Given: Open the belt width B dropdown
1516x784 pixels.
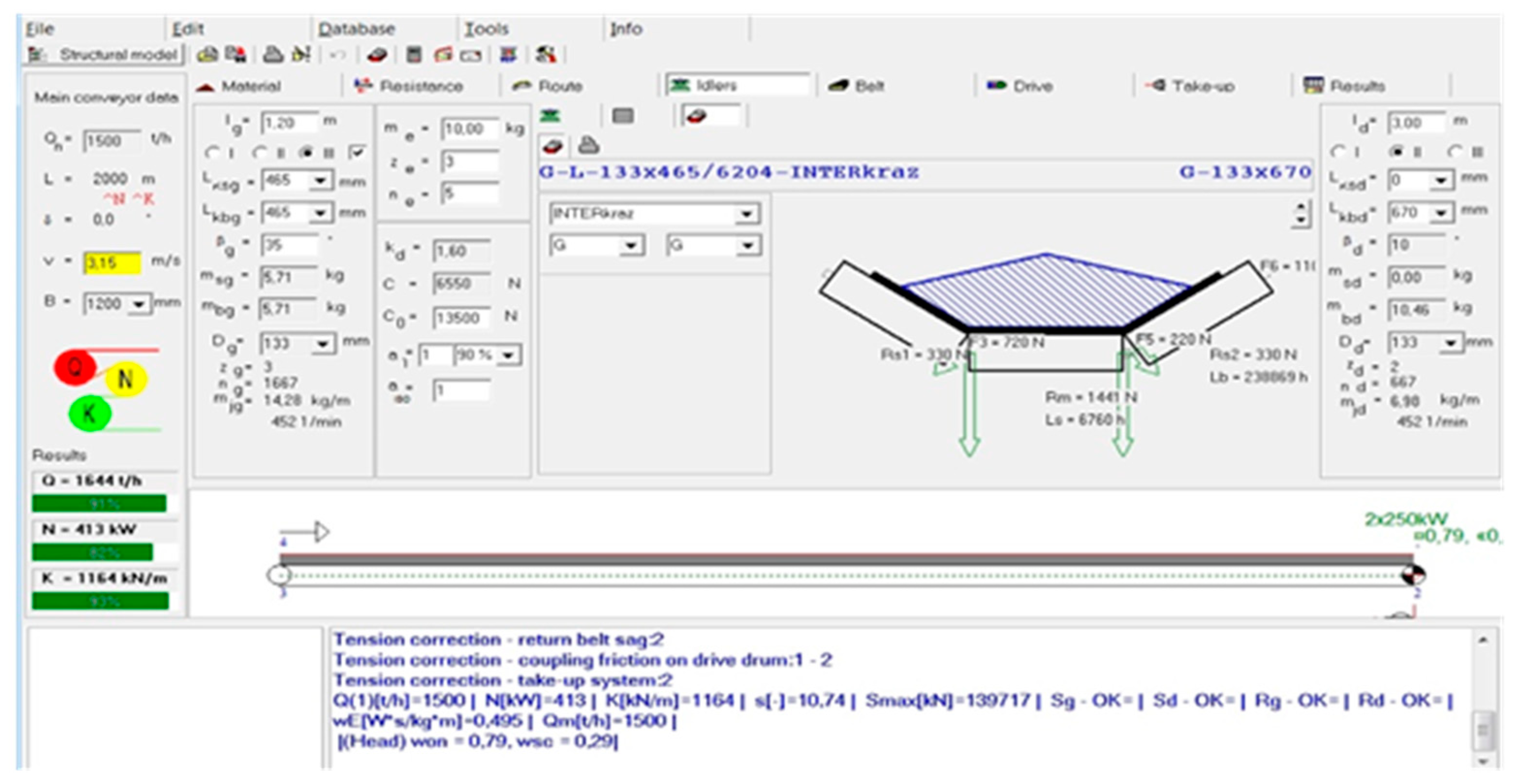Looking at the screenshot, I should click(139, 304).
